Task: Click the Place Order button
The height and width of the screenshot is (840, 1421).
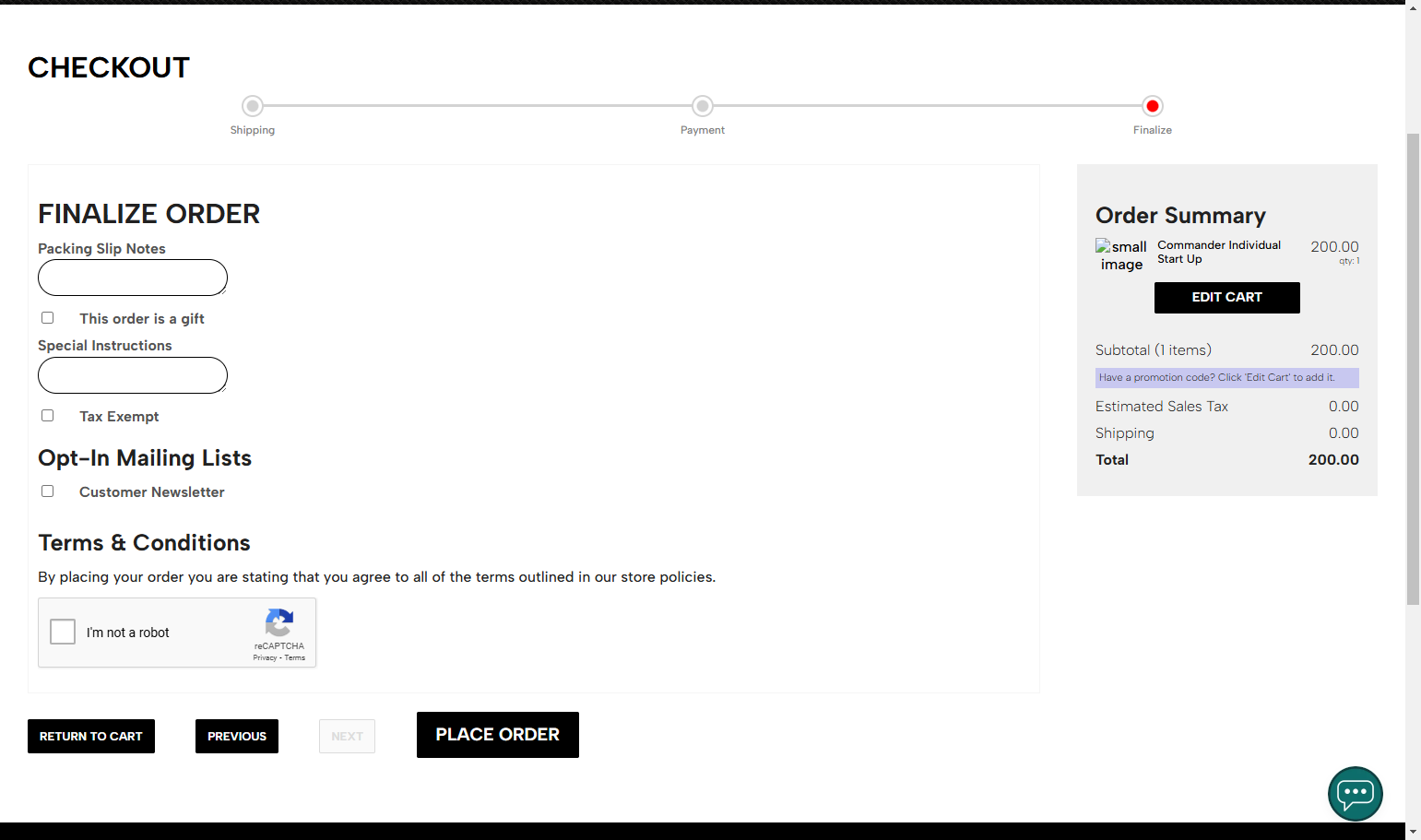Action: (498, 735)
